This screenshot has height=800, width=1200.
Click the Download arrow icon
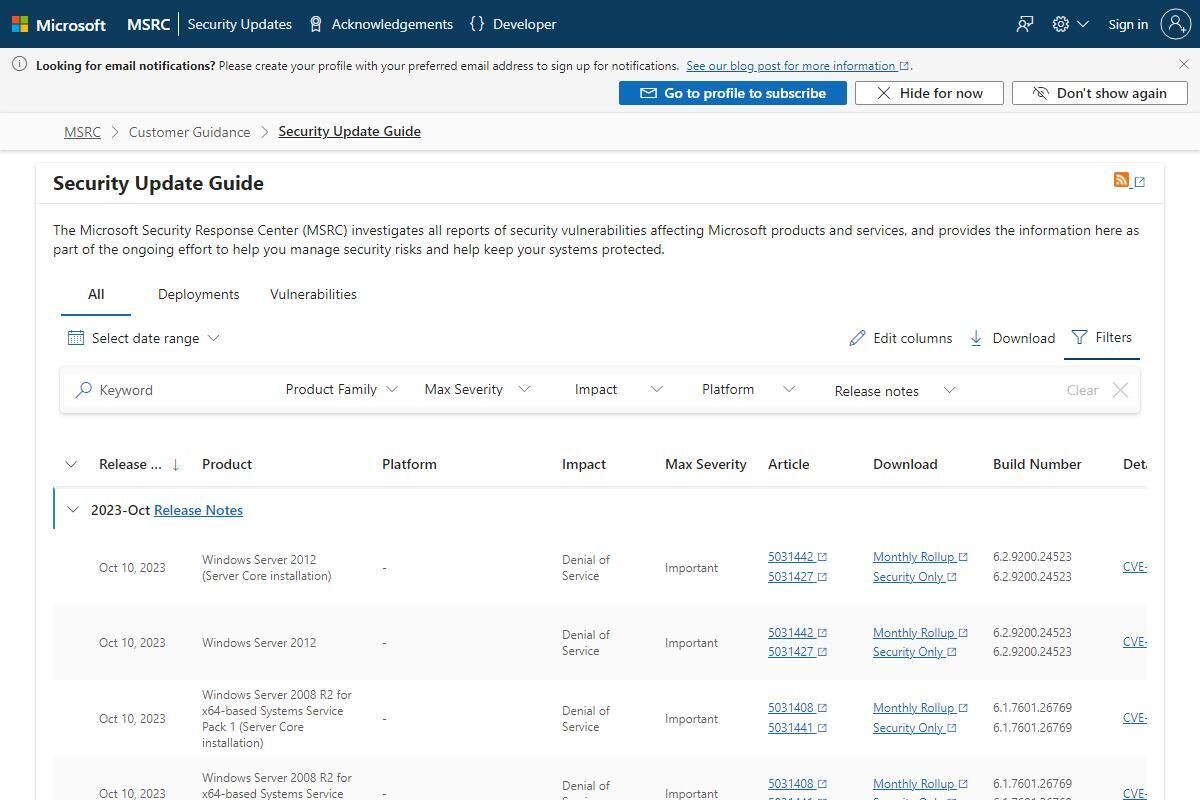976,338
